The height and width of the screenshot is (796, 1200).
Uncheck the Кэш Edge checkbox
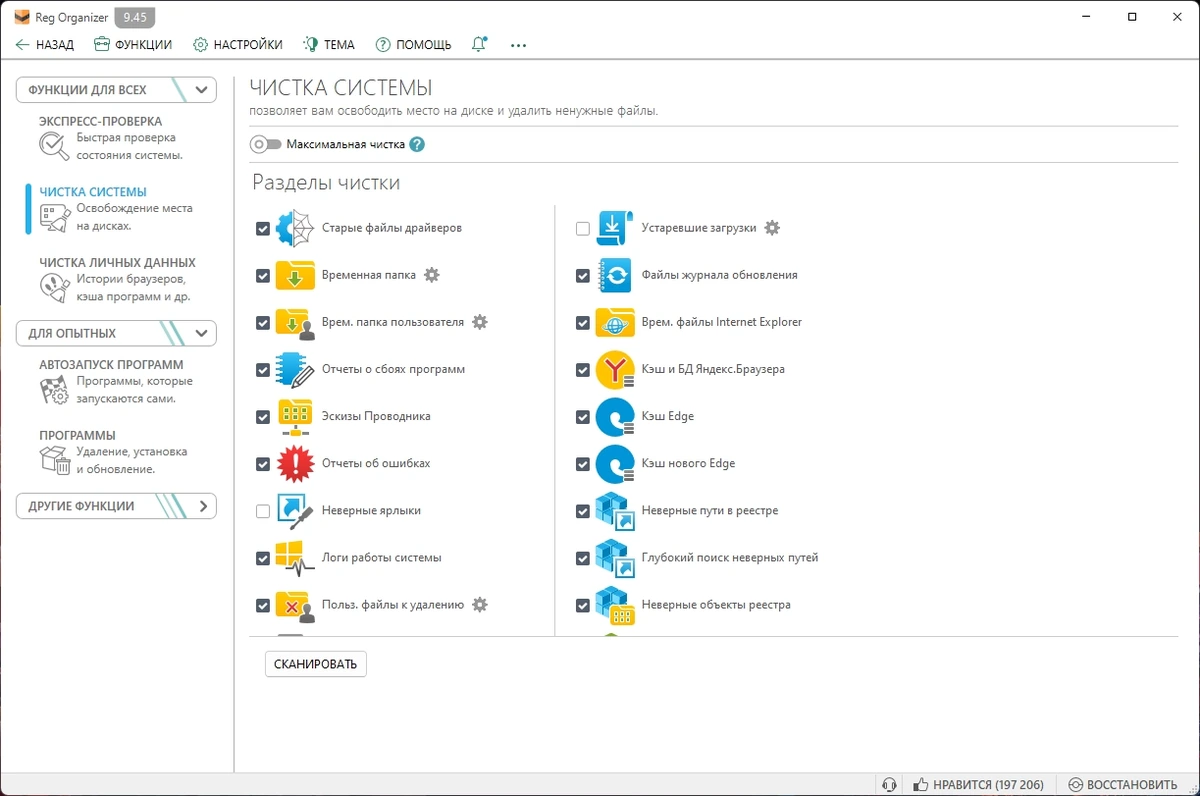pos(583,417)
